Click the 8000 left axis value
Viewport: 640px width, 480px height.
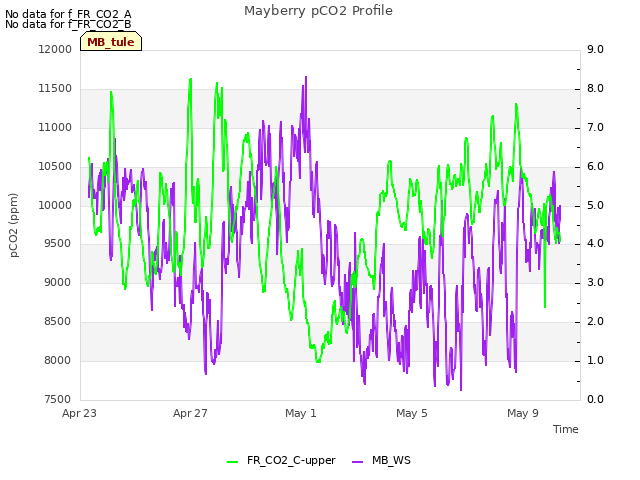click(x=57, y=360)
